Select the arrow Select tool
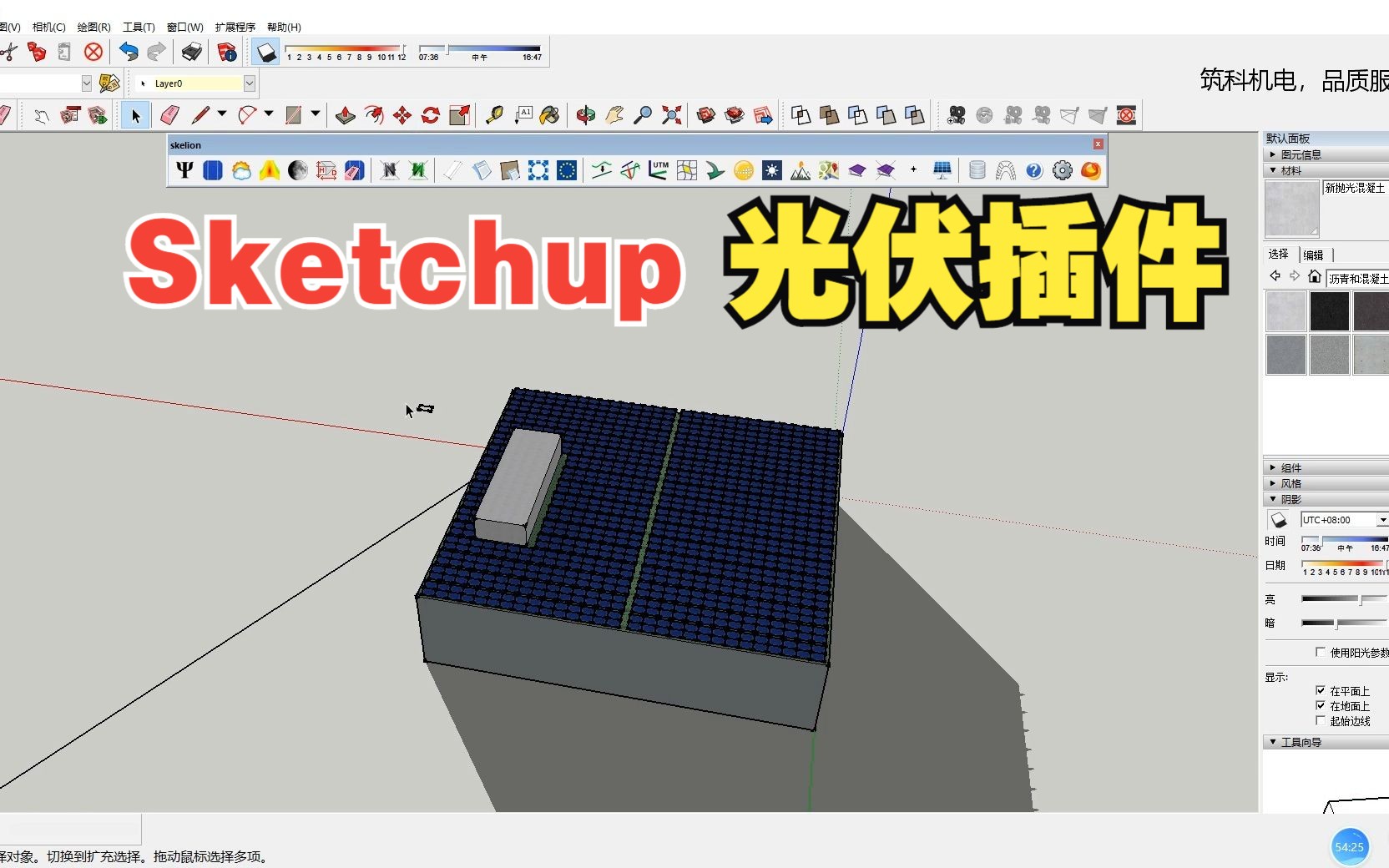This screenshot has height=868, width=1389. click(135, 115)
